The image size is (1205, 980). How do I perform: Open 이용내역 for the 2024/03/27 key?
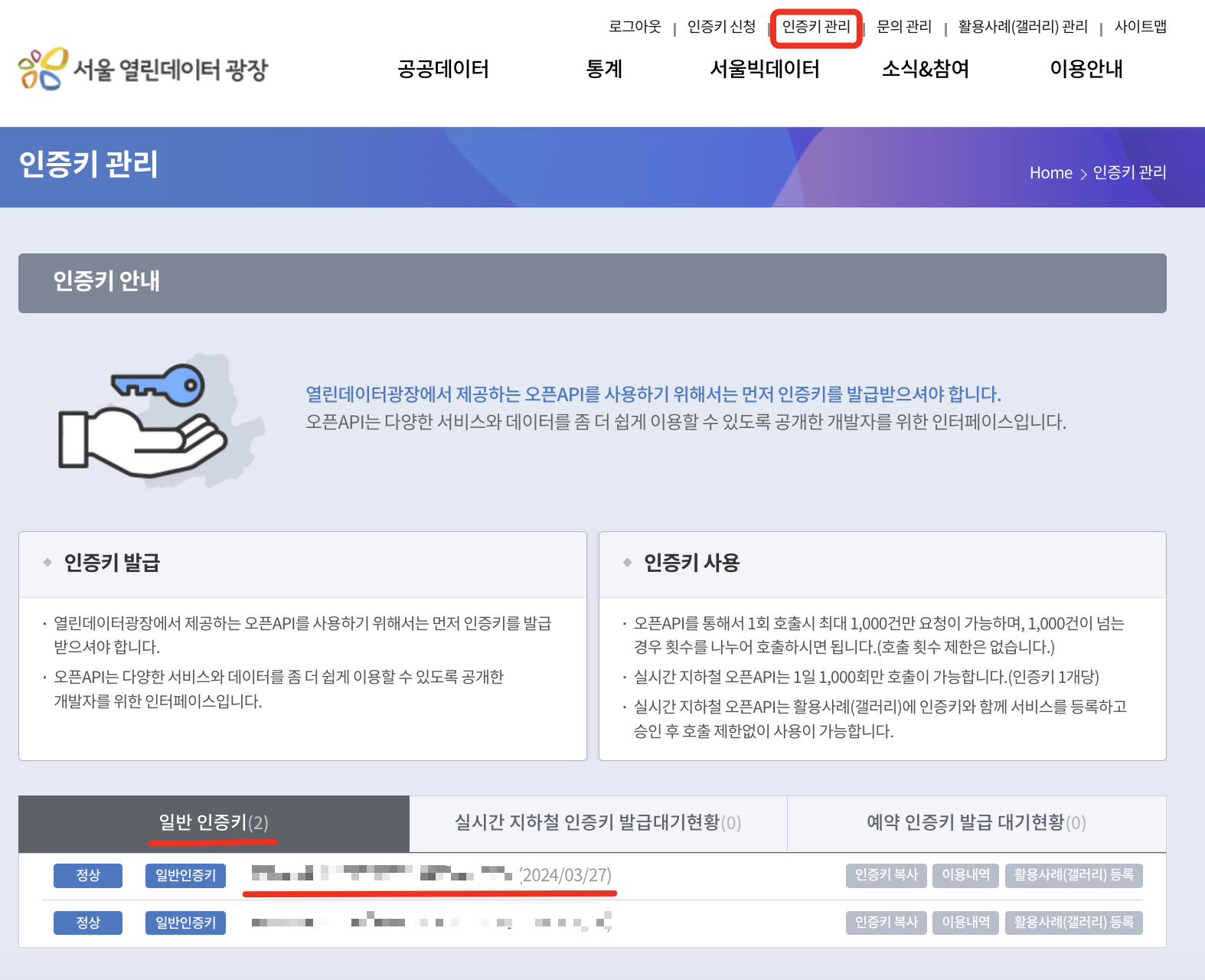(x=966, y=875)
